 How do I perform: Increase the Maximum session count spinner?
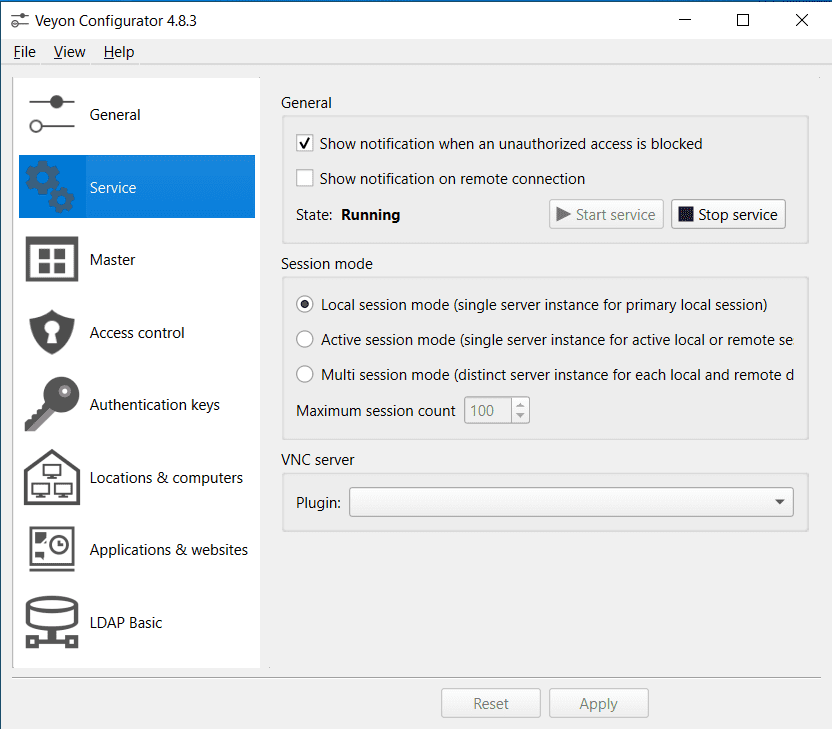point(520,405)
